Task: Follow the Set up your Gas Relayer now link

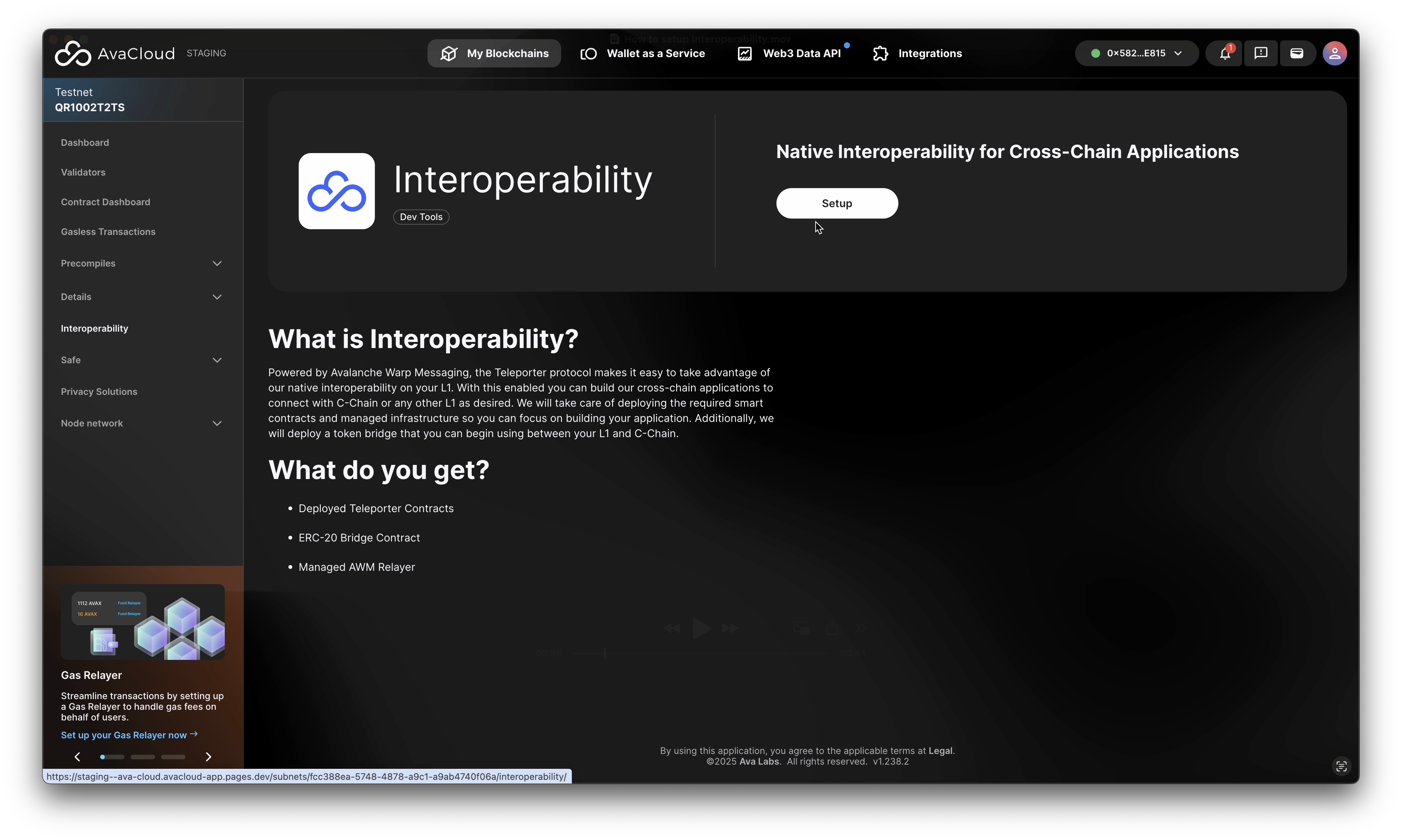Action: 129,735
